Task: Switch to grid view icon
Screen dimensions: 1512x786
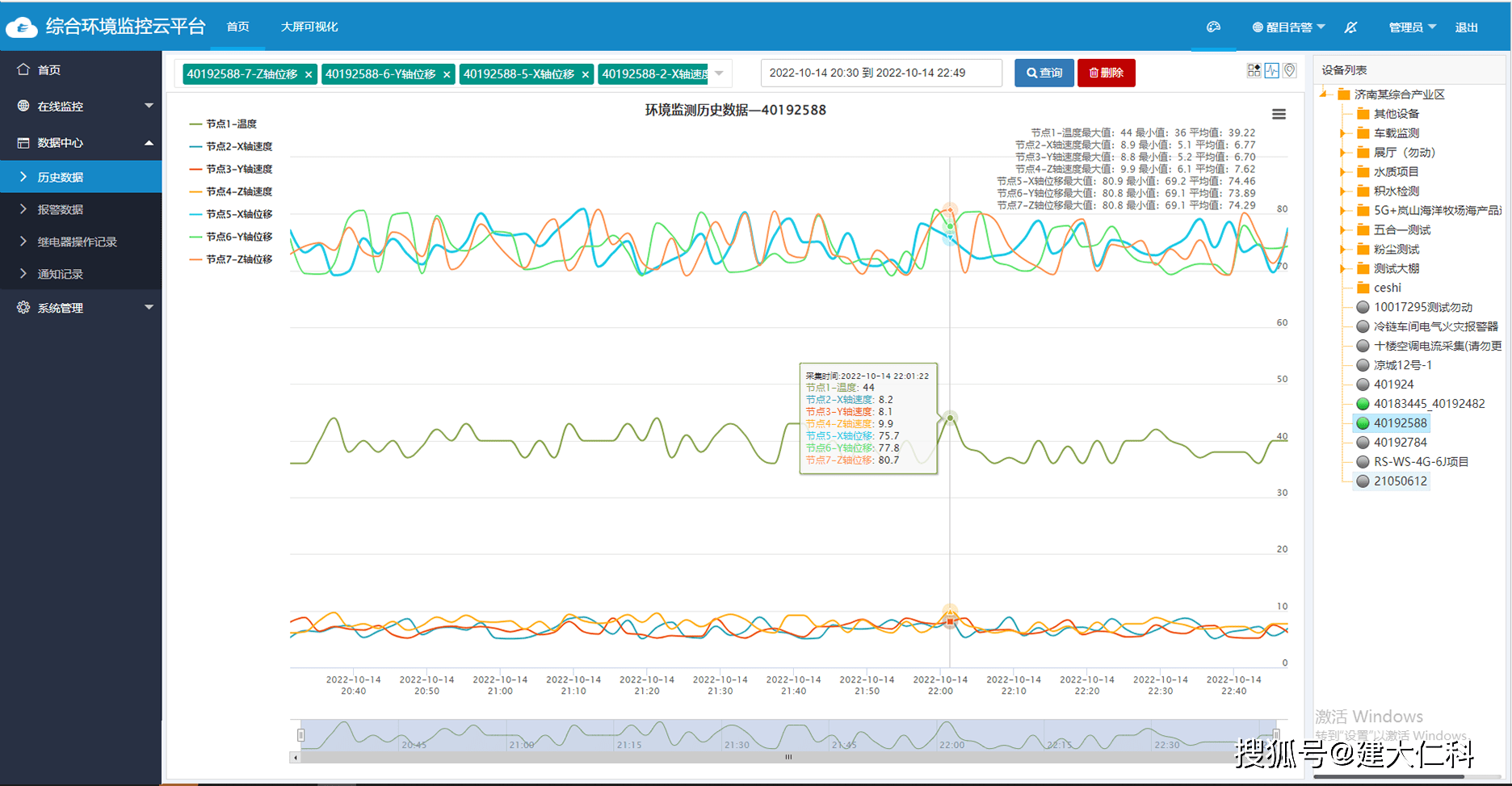Action: coord(1254,71)
